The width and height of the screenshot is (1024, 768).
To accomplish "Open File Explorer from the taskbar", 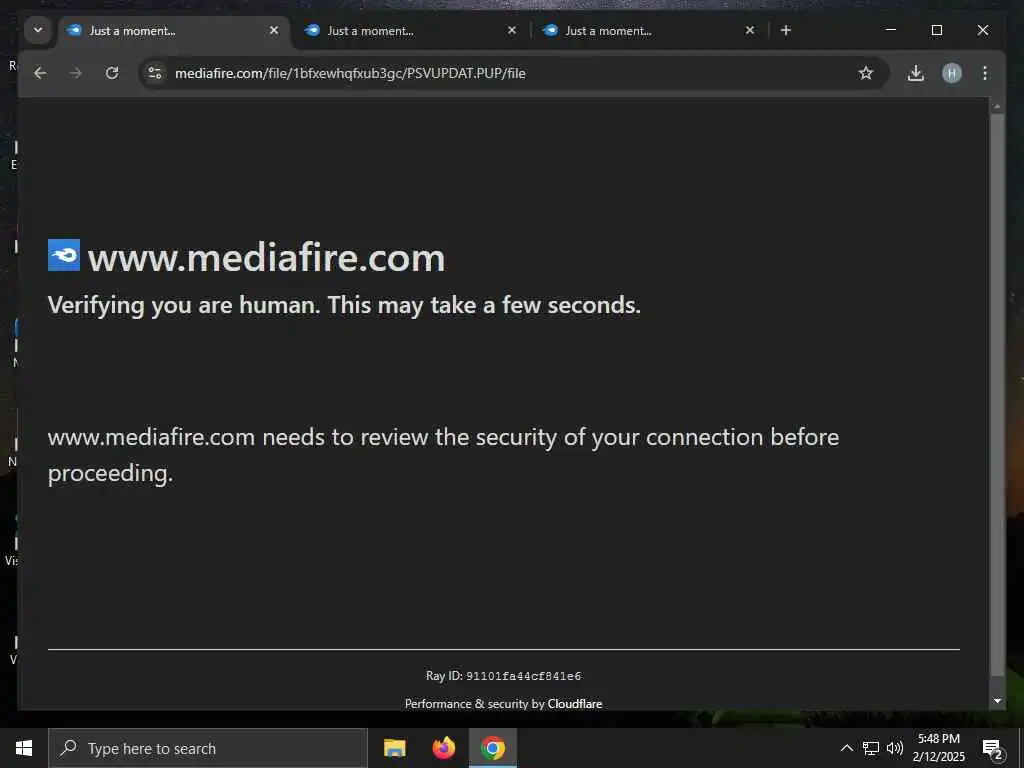I will click(x=394, y=748).
